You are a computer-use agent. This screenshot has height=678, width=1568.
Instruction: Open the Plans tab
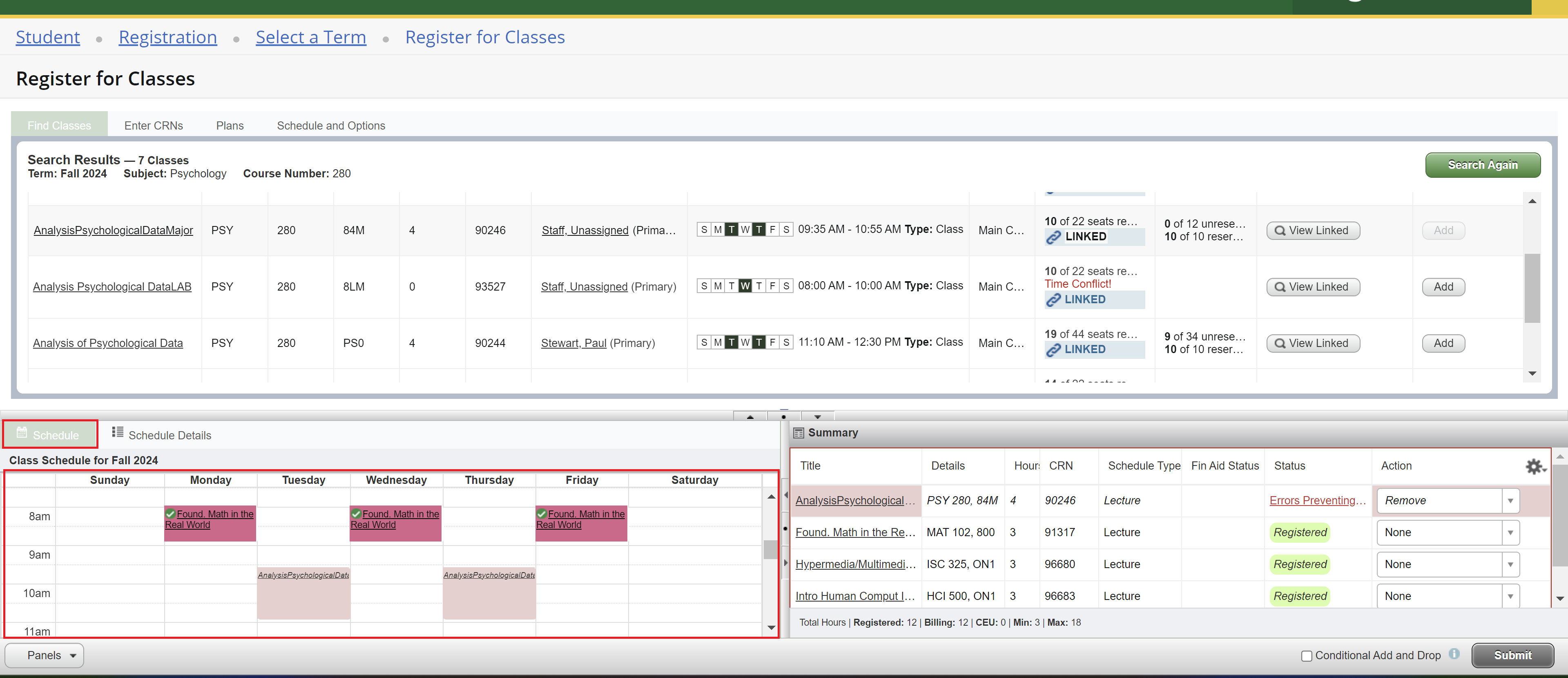pyautogui.click(x=230, y=125)
